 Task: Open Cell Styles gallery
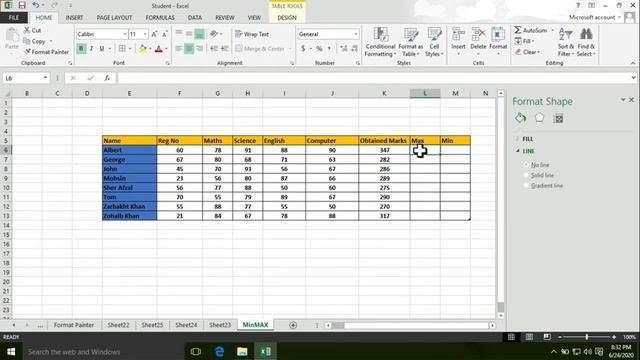pos(434,42)
